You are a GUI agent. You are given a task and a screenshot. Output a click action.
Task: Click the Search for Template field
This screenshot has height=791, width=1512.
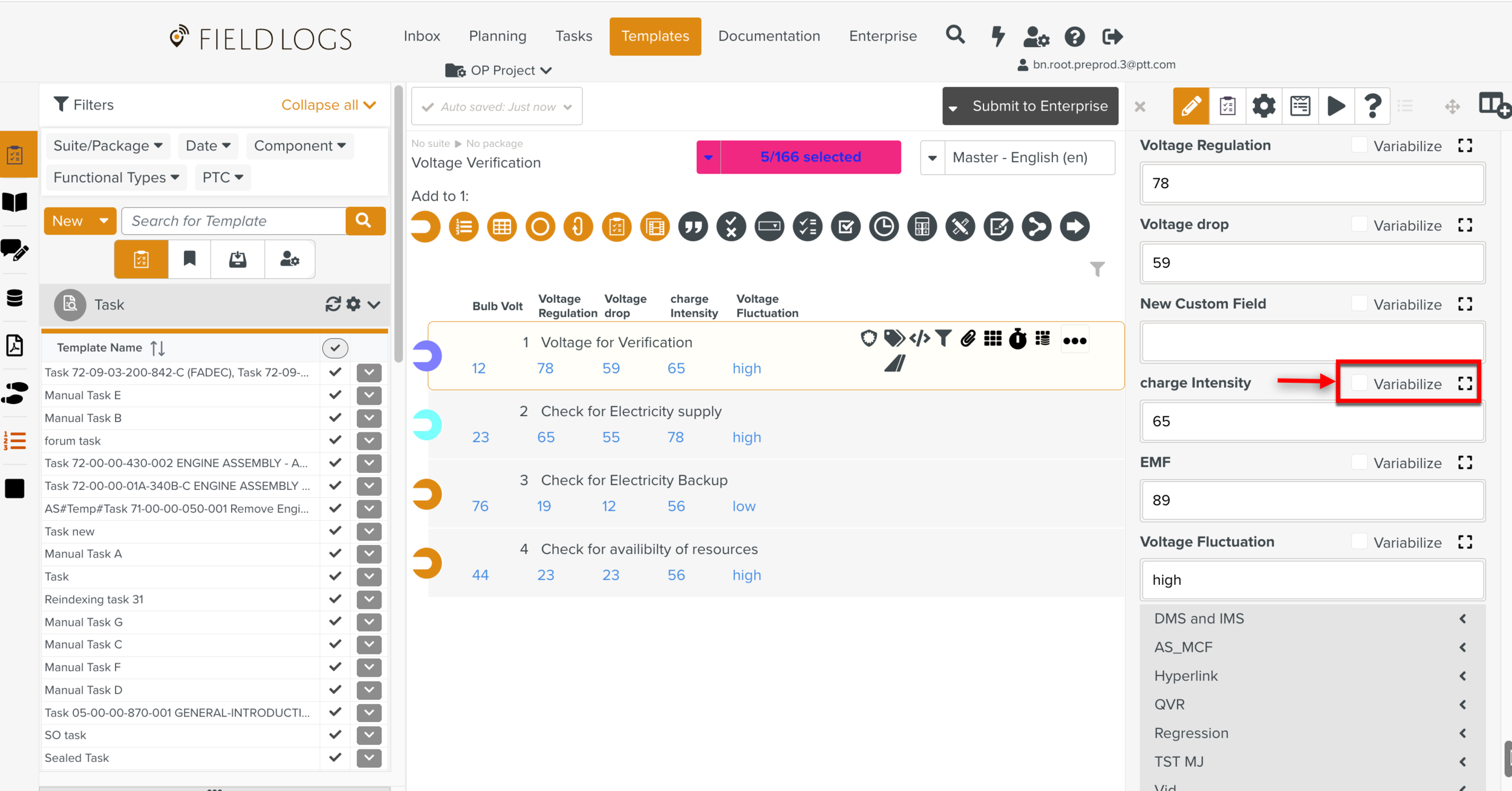[234, 221]
